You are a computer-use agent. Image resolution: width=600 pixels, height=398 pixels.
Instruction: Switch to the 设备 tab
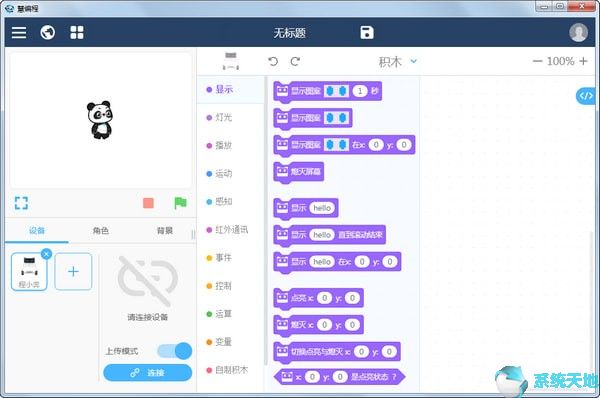[37, 230]
